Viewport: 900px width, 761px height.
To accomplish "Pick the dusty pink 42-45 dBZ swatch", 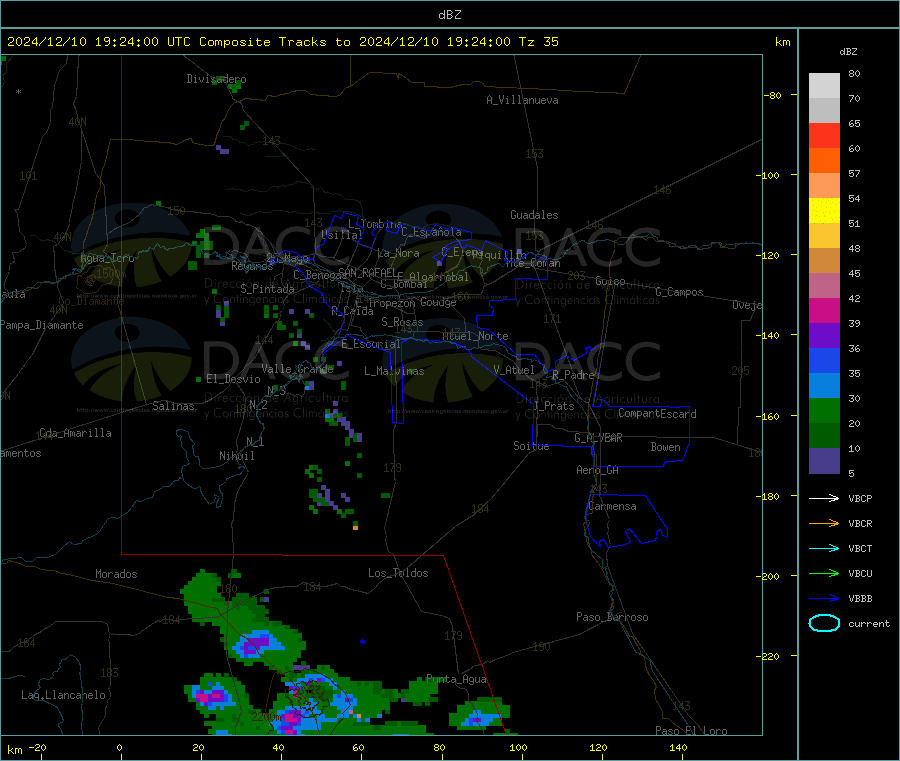I will [824, 286].
